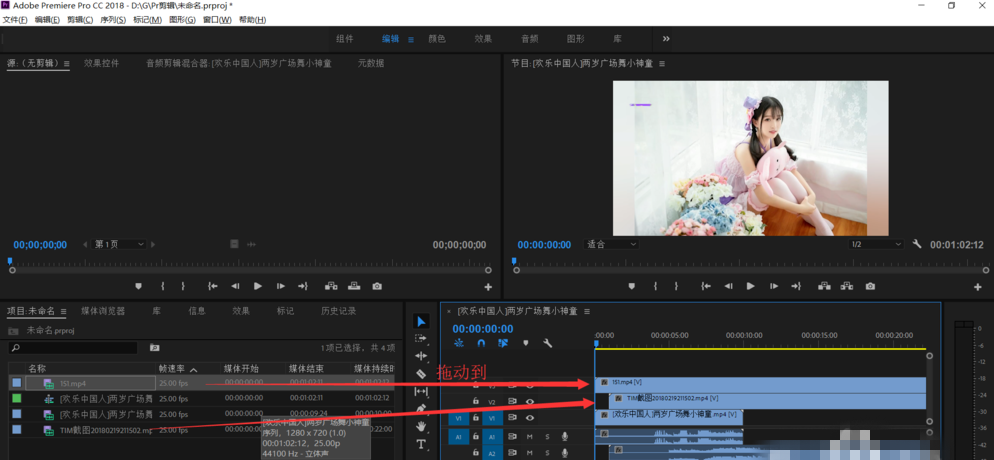Open the 适合 zoom level dropdown
Image resolution: width=994 pixels, height=460 pixels.
click(611, 244)
